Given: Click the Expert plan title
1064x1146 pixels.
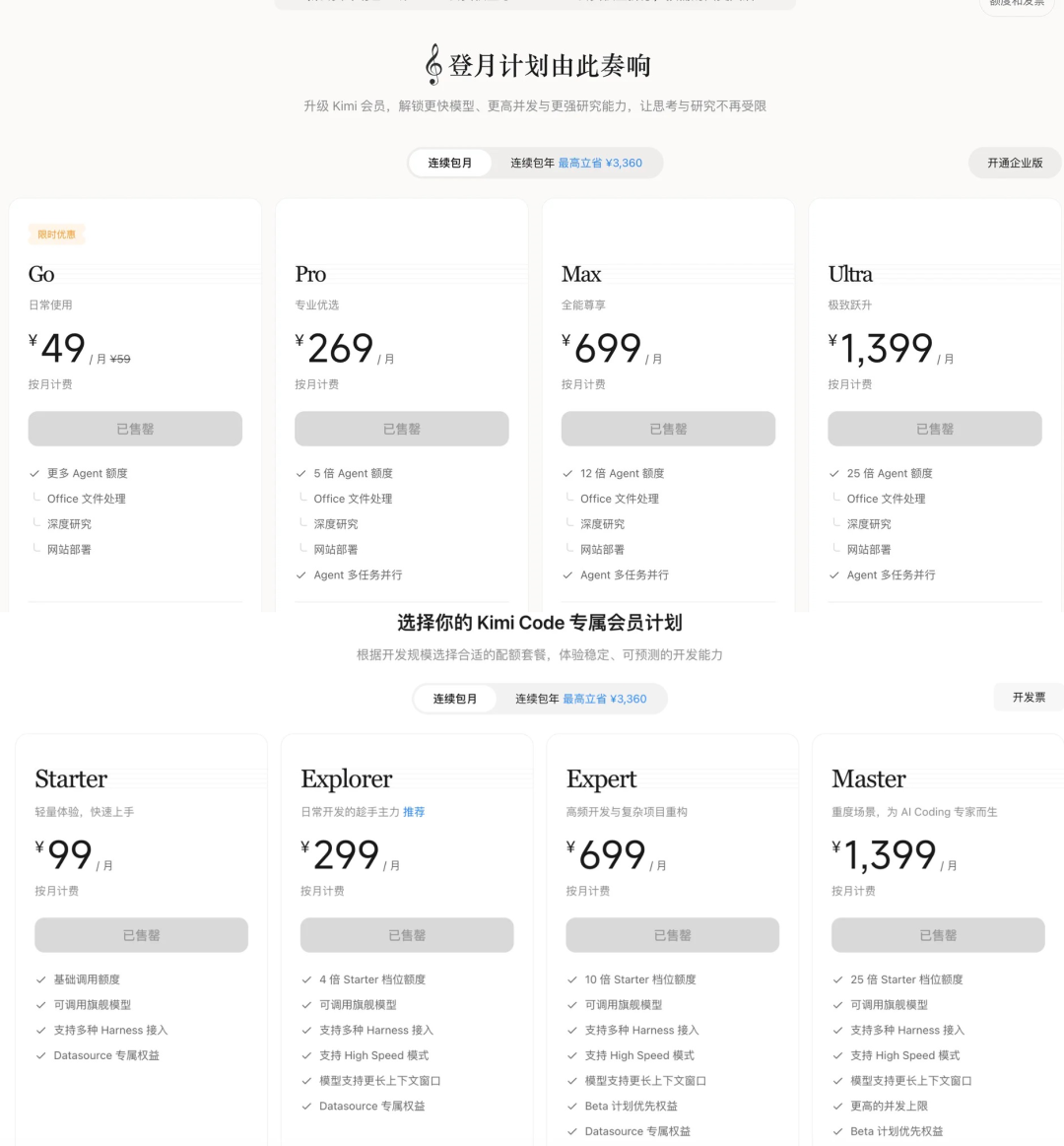Looking at the screenshot, I should [601, 779].
